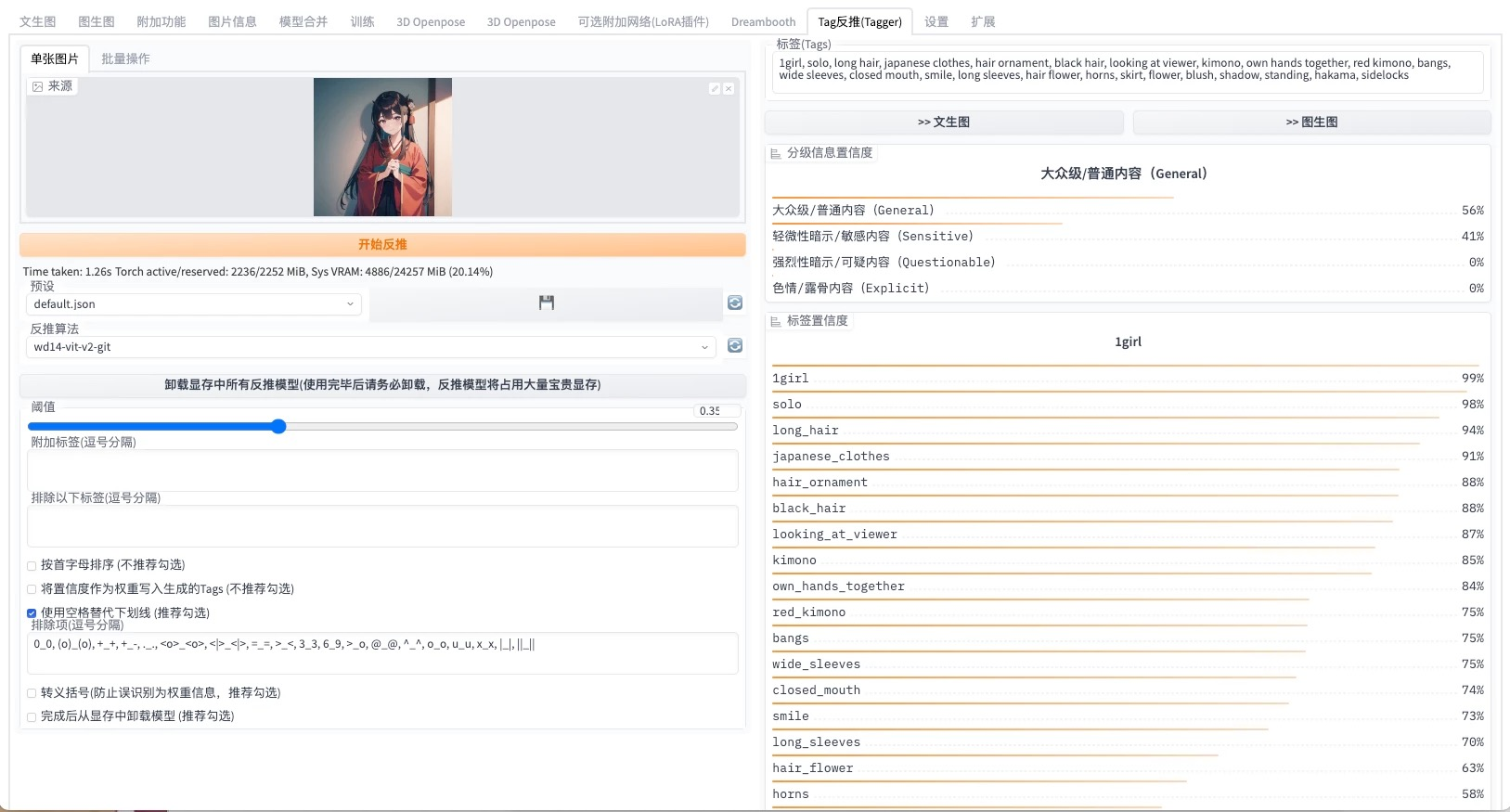Click the kimono 85% tag row
The image size is (1510, 812).
(1128, 561)
